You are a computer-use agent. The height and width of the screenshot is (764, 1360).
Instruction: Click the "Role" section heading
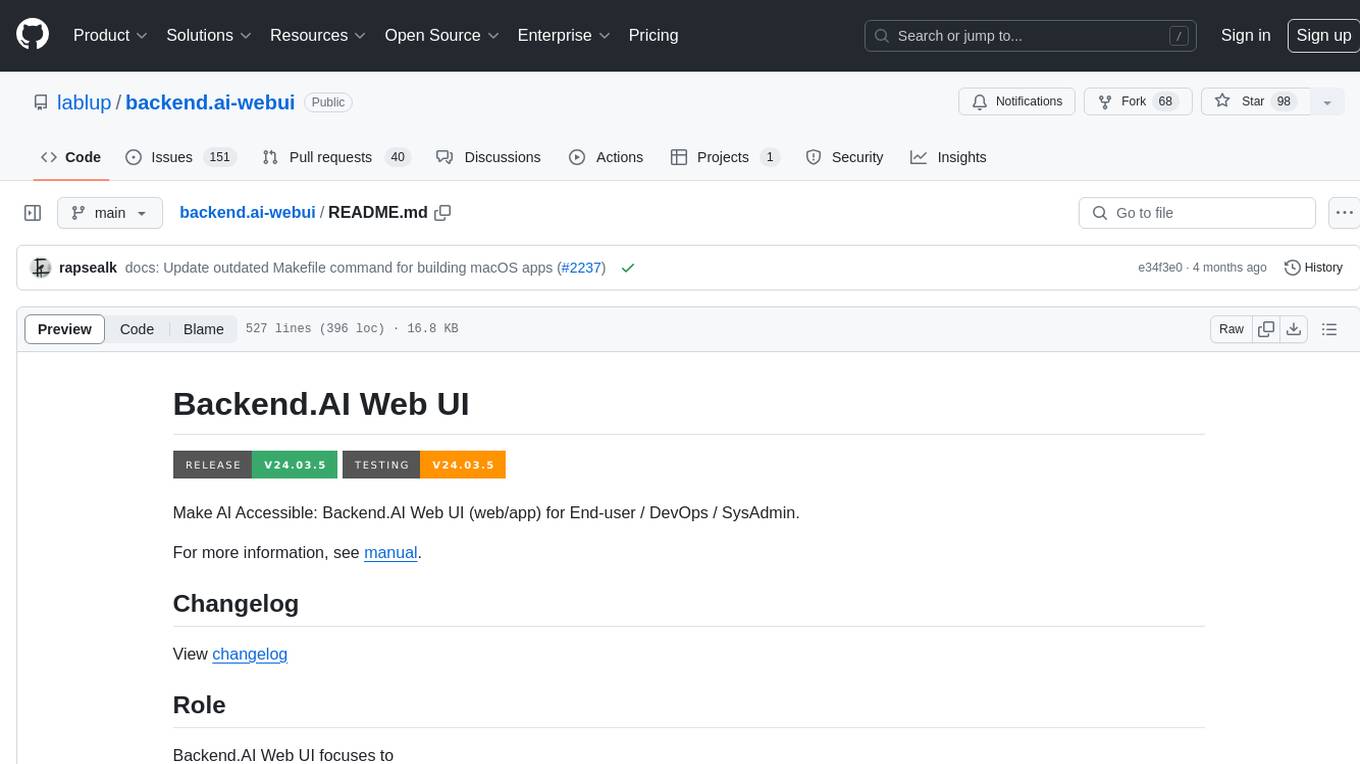coord(199,705)
